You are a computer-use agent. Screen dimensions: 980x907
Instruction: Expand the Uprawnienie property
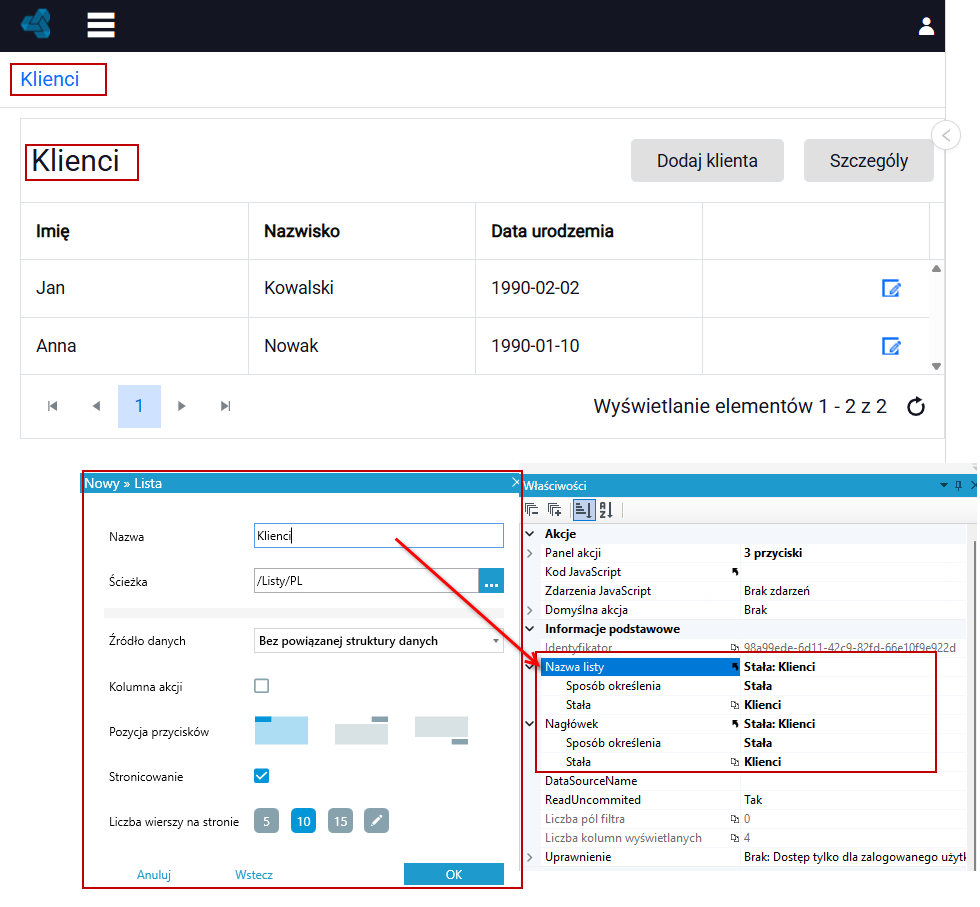(x=530, y=857)
